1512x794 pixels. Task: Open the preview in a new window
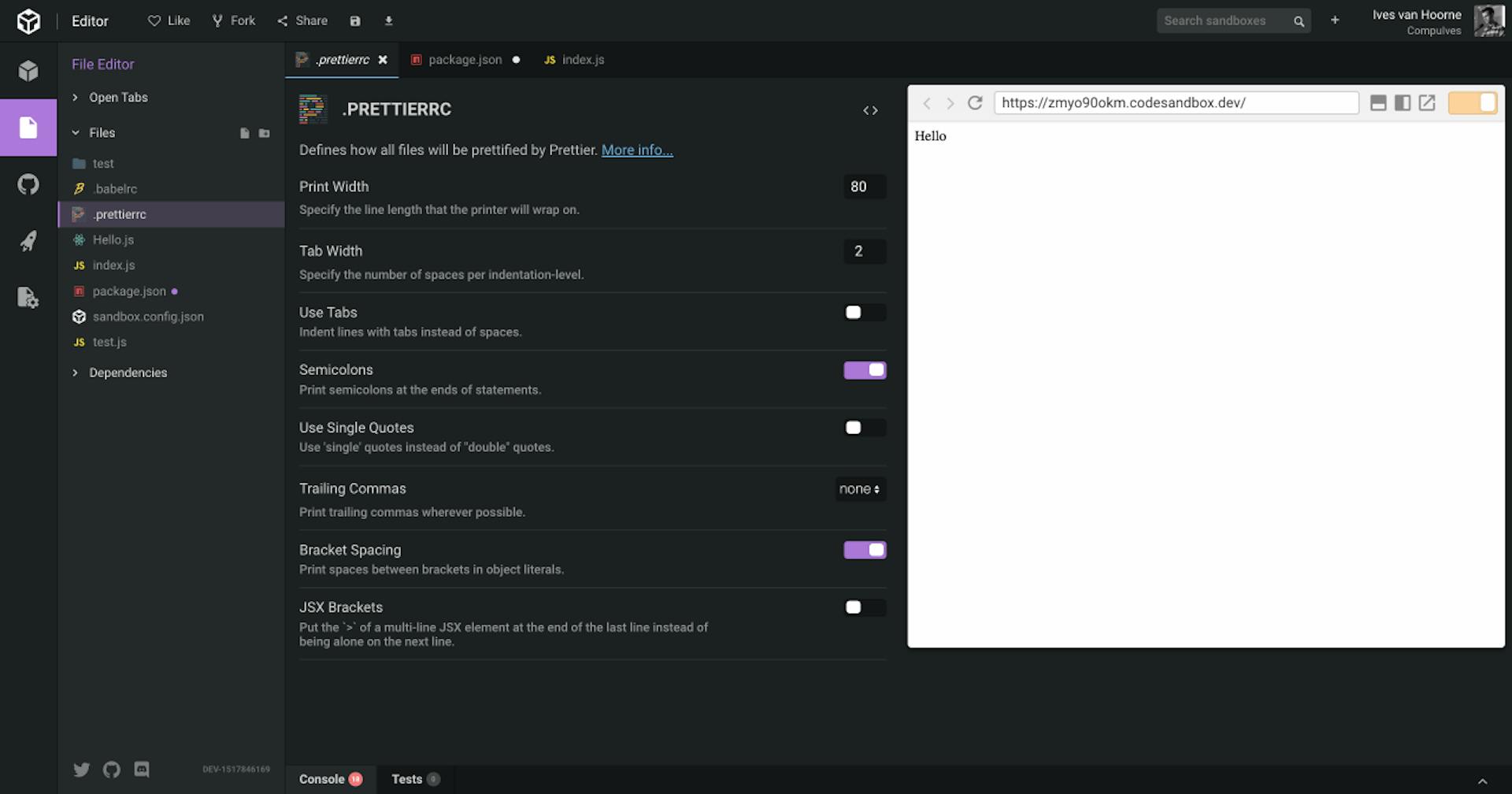[x=1427, y=102]
